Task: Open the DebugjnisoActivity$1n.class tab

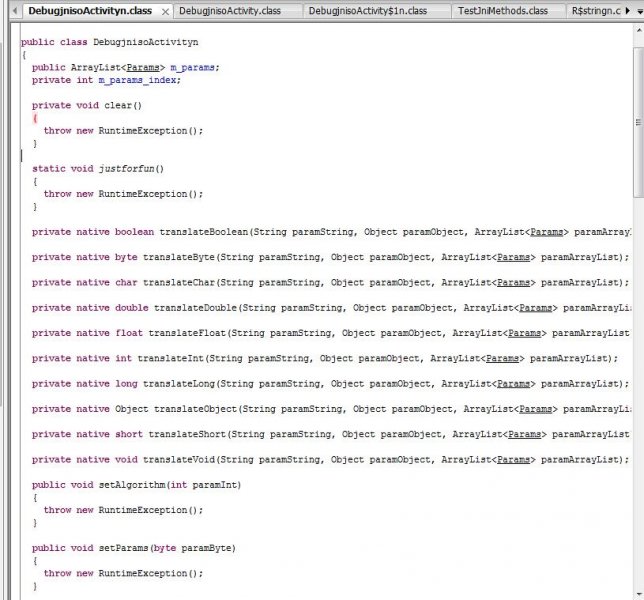Action: [x=368, y=11]
